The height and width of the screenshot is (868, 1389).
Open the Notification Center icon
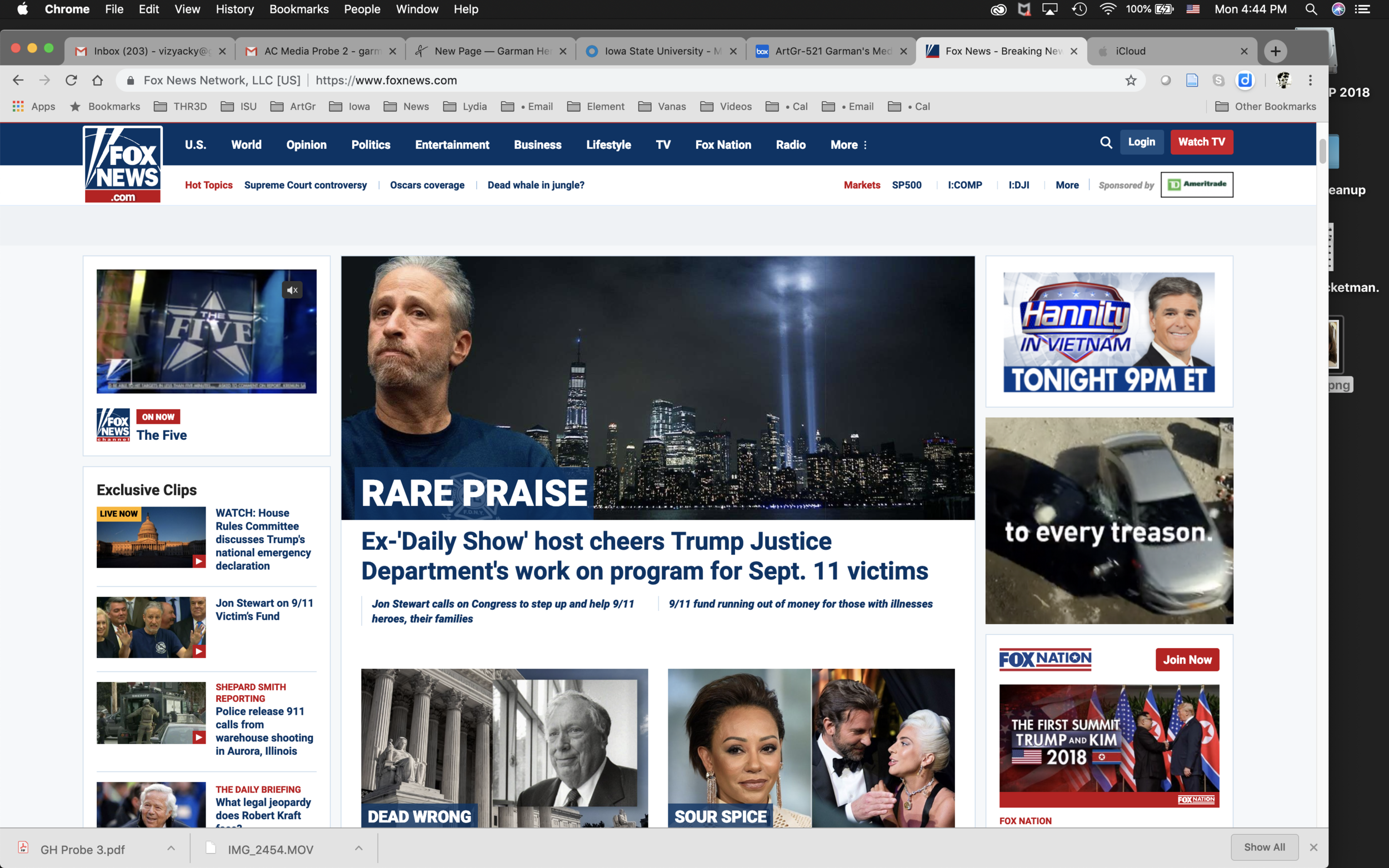[x=1362, y=9]
